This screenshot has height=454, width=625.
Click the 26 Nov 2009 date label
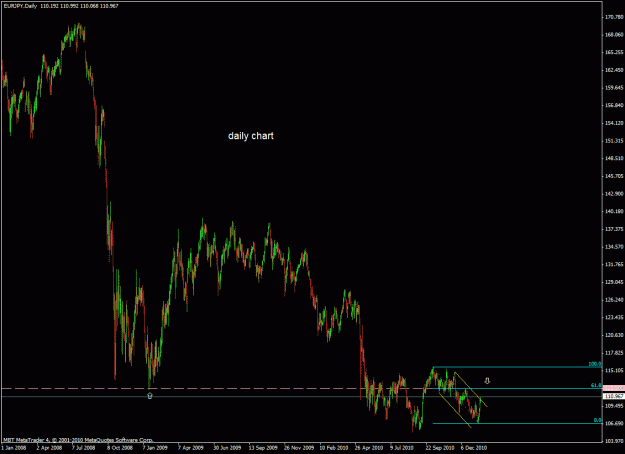click(298, 448)
